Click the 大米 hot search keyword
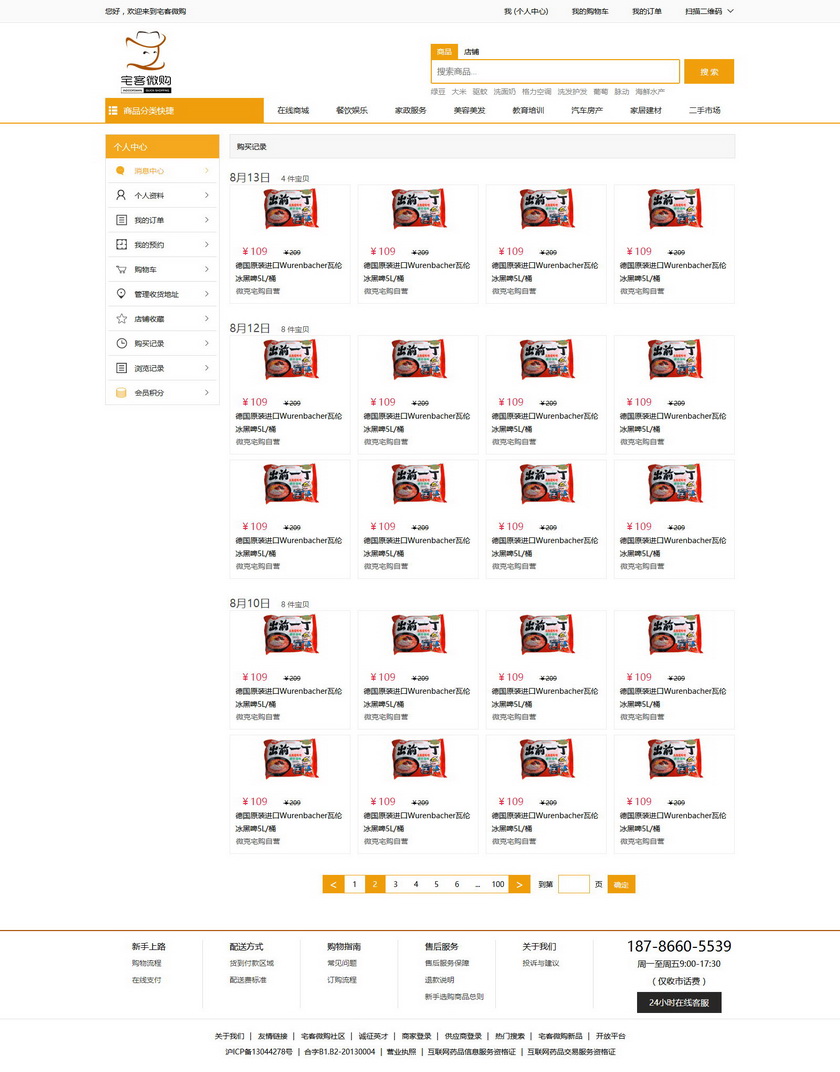This screenshot has width=840, height=1072. pos(459,92)
